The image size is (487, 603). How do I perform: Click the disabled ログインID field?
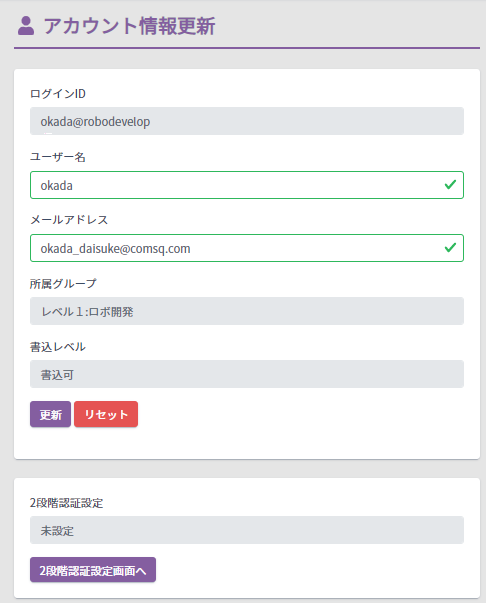(x=247, y=121)
